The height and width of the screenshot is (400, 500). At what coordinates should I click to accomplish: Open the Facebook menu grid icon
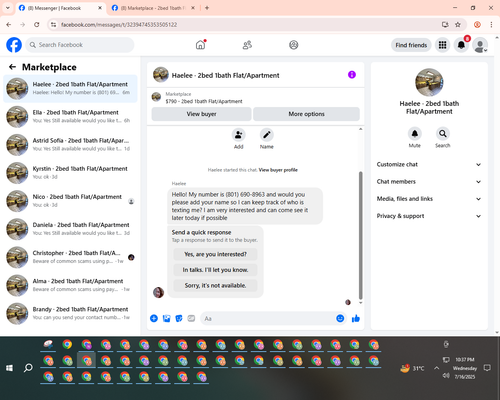tap(442, 45)
